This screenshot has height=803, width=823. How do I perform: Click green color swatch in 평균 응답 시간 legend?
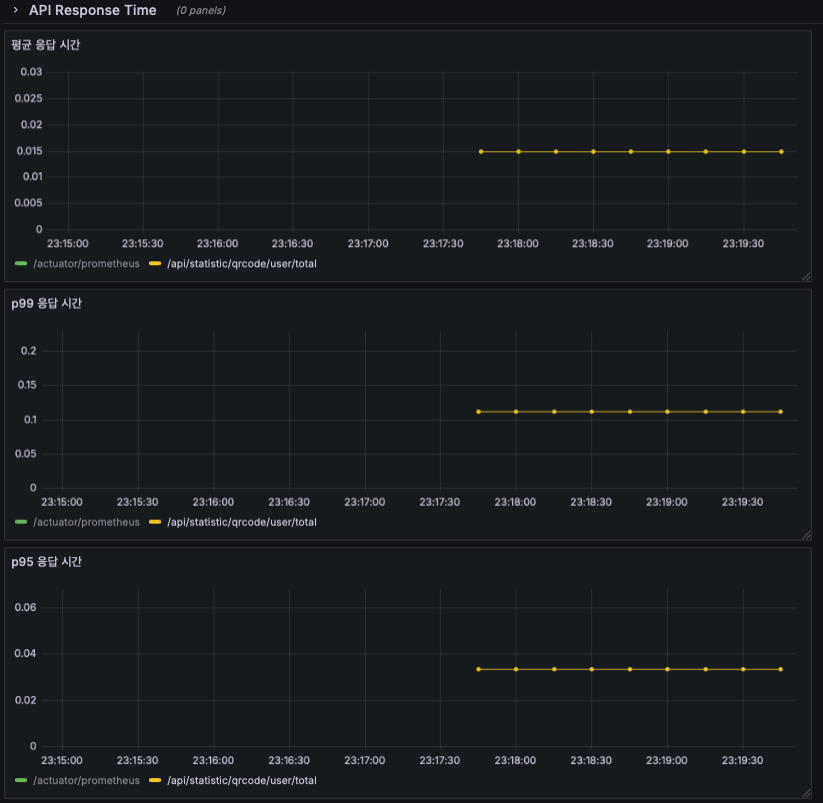point(21,263)
